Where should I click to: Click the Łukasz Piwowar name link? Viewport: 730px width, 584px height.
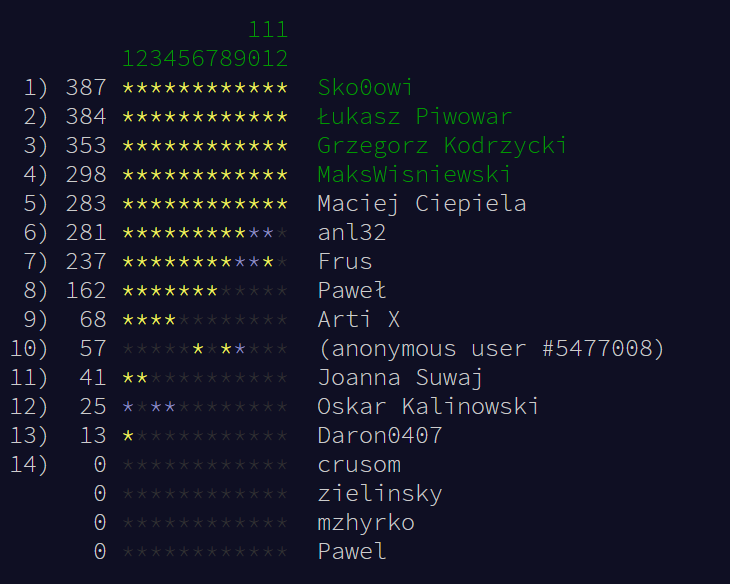414,117
